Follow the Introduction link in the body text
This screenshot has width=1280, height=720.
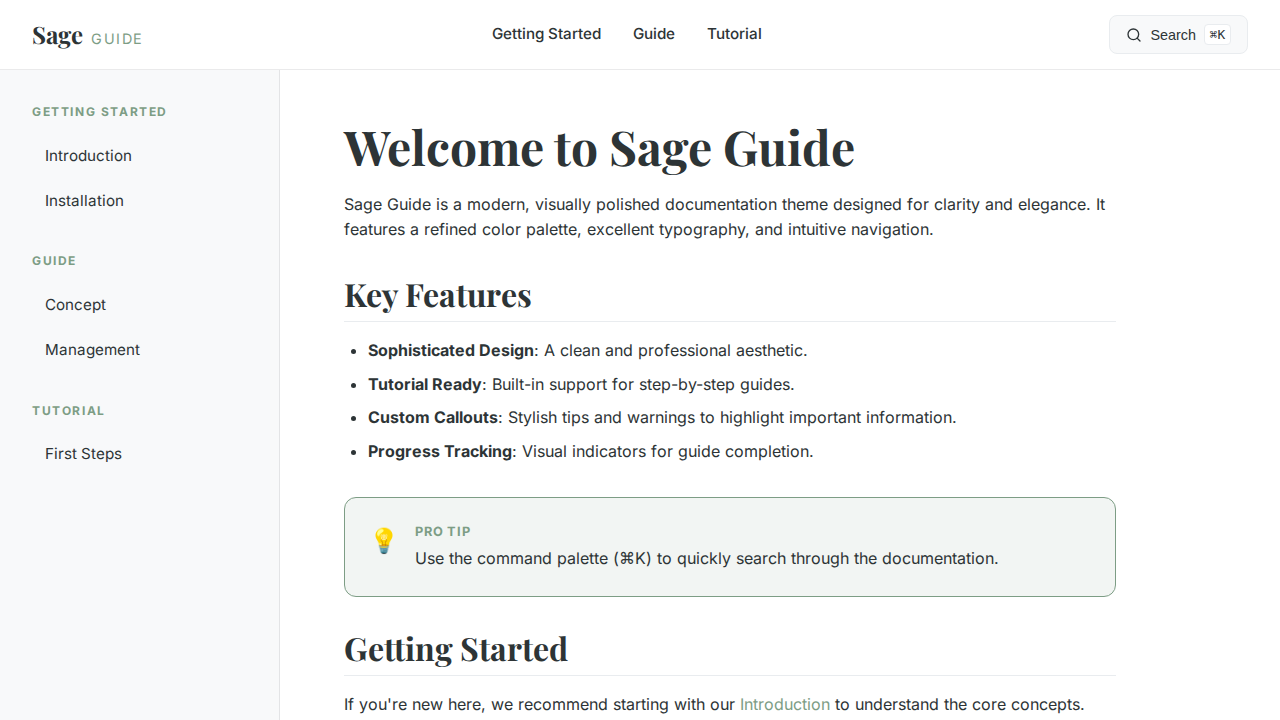pos(784,704)
